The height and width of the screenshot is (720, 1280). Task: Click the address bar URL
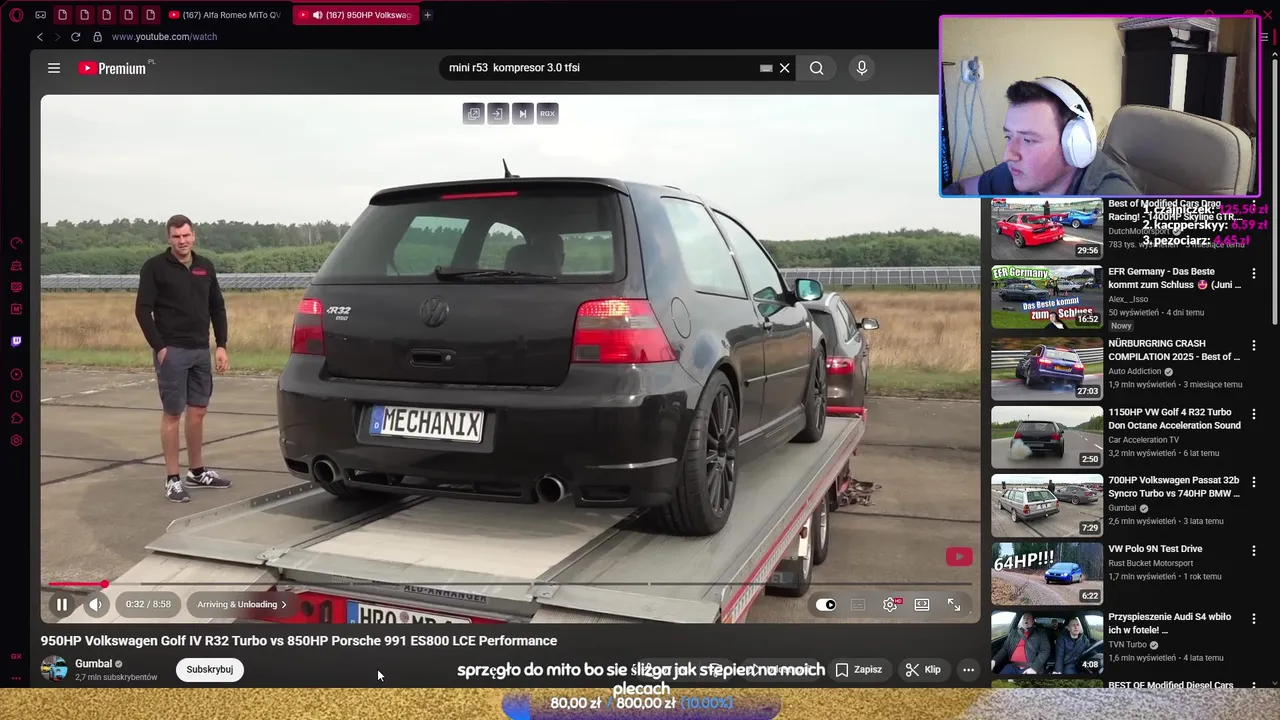point(164,37)
